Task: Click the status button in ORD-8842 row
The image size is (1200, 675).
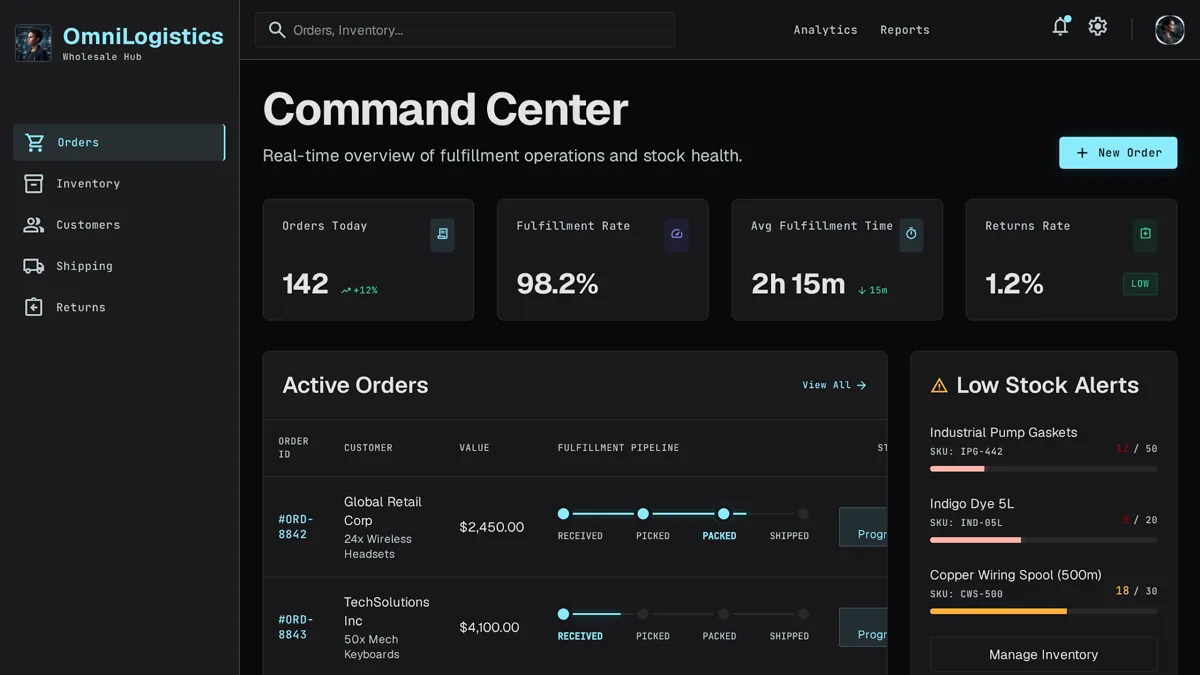Action: (863, 527)
